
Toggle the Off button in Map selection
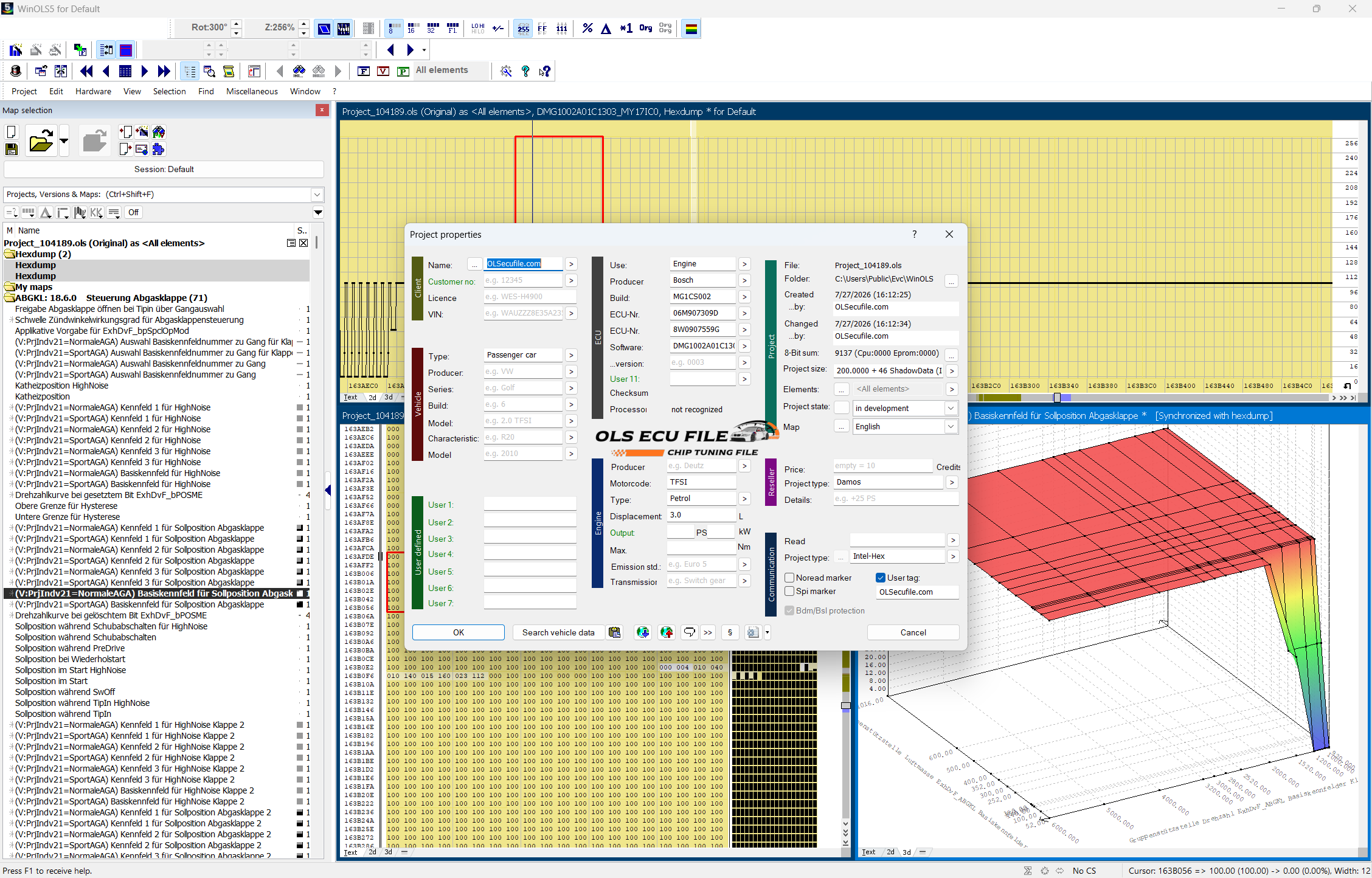click(133, 212)
